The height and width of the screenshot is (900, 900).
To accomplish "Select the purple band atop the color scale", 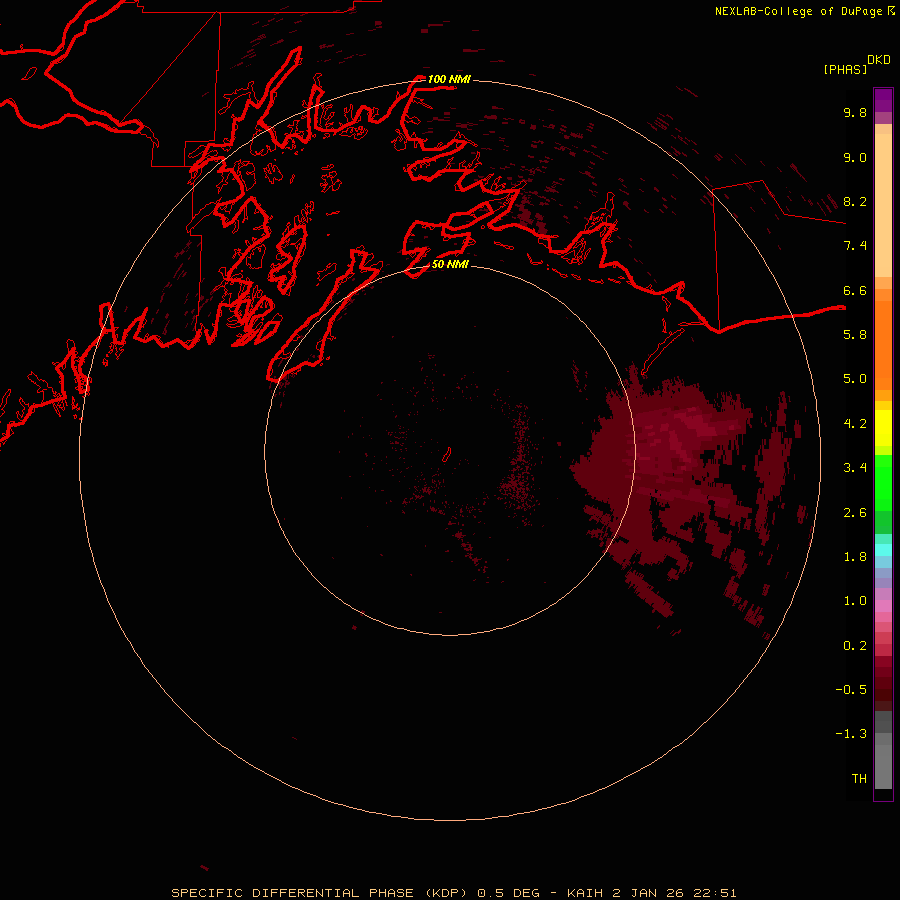I will [x=883, y=100].
